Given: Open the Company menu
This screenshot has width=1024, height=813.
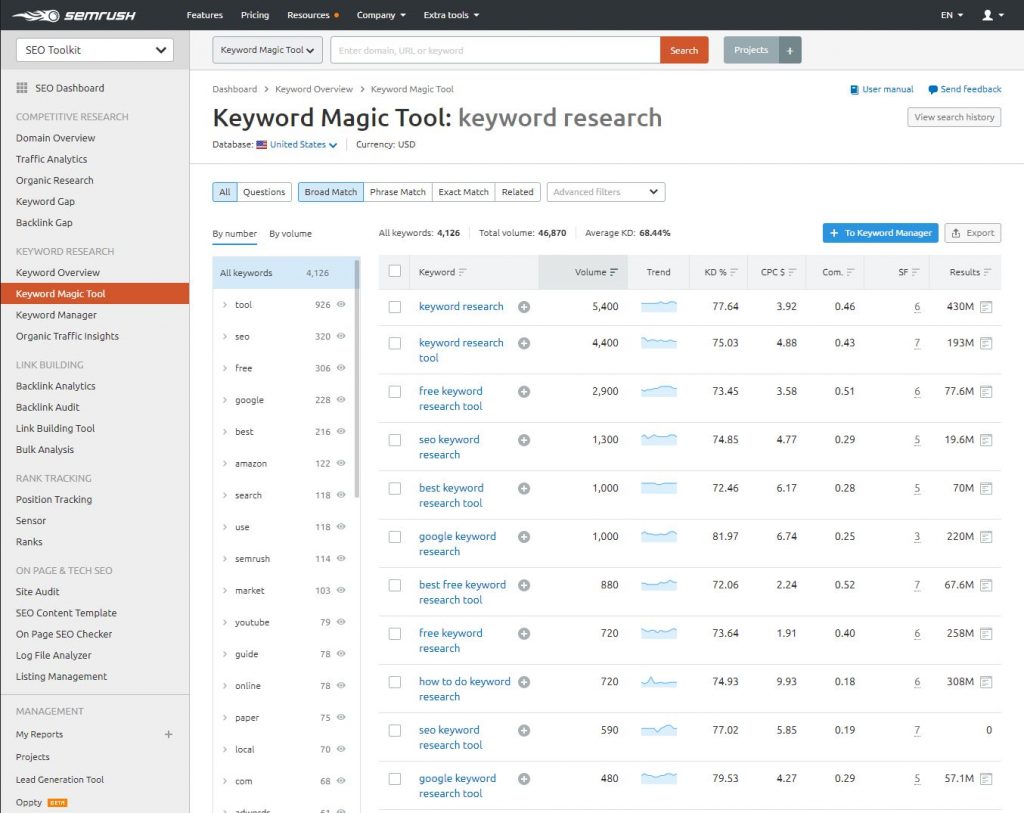Looking at the screenshot, I should (381, 15).
